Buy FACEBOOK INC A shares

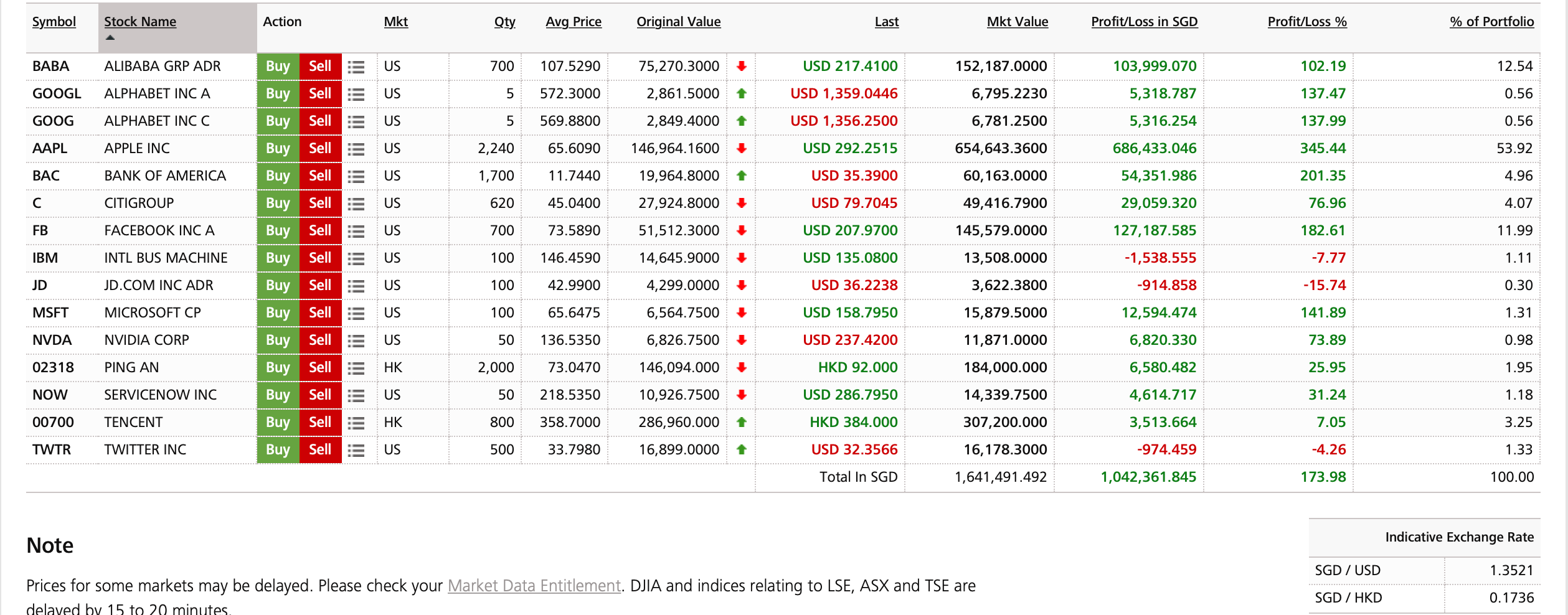point(278,231)
